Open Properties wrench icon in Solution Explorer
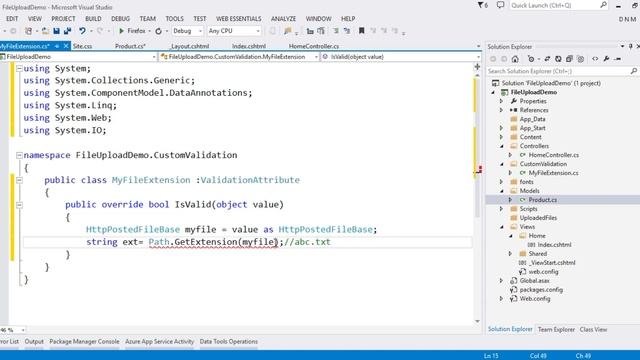Image resolution: width=640 pixels, height=360 pixels. 606,59
